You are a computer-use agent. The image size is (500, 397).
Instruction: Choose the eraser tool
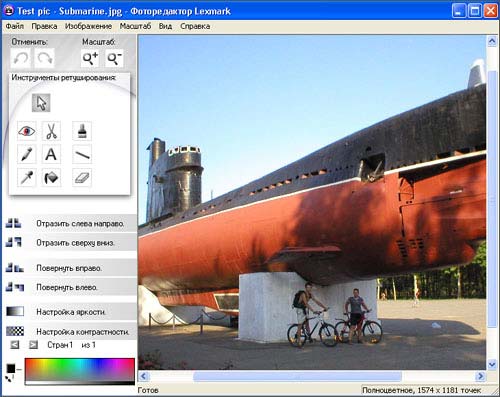click(x=82, y=177)
